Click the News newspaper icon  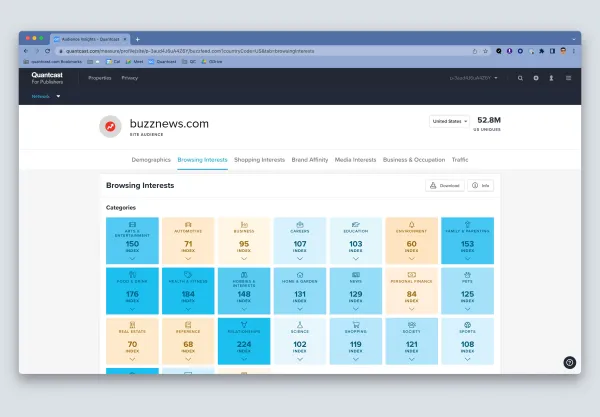coord(355,275)
